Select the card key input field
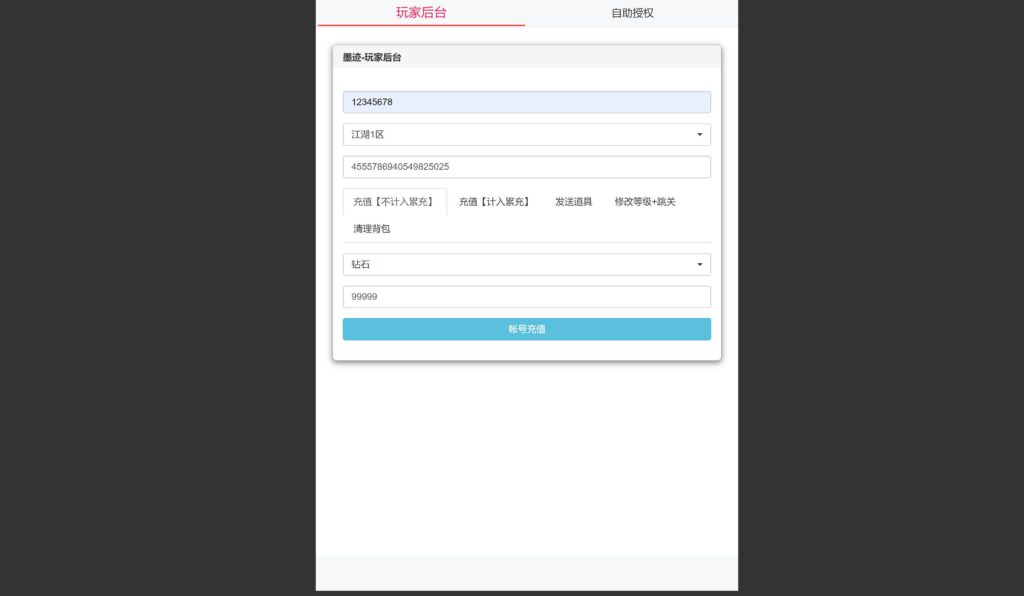This screenshot has width=1024, height=596. (527, 166)
